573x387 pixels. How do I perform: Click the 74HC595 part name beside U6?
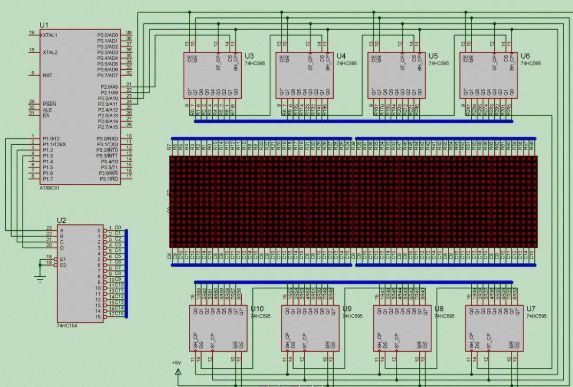[531, 63]
